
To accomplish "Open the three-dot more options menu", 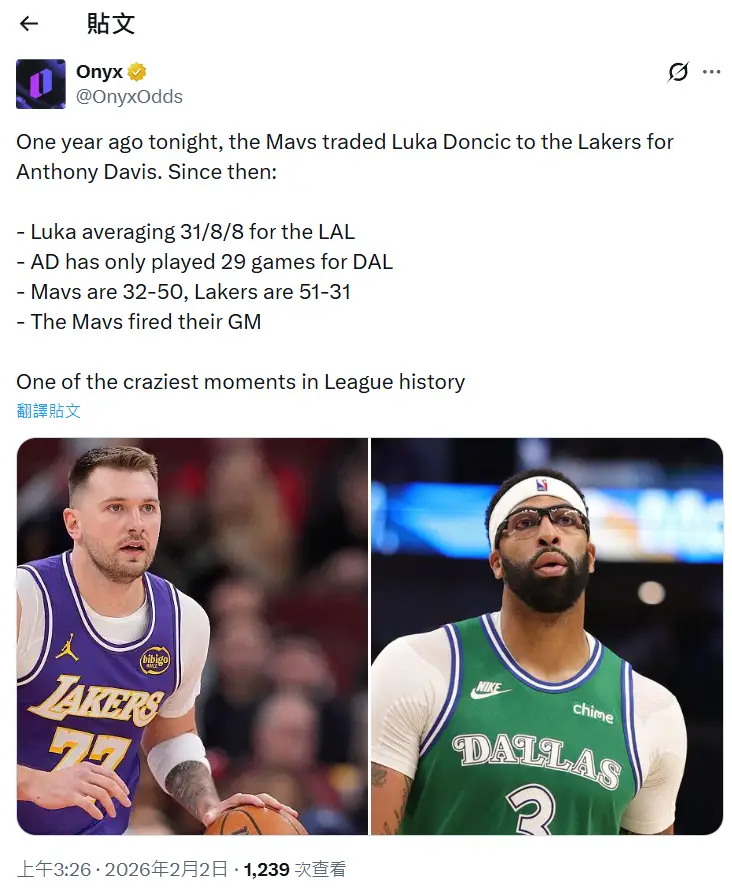I will pyautogui.click(x=712, y=72).
